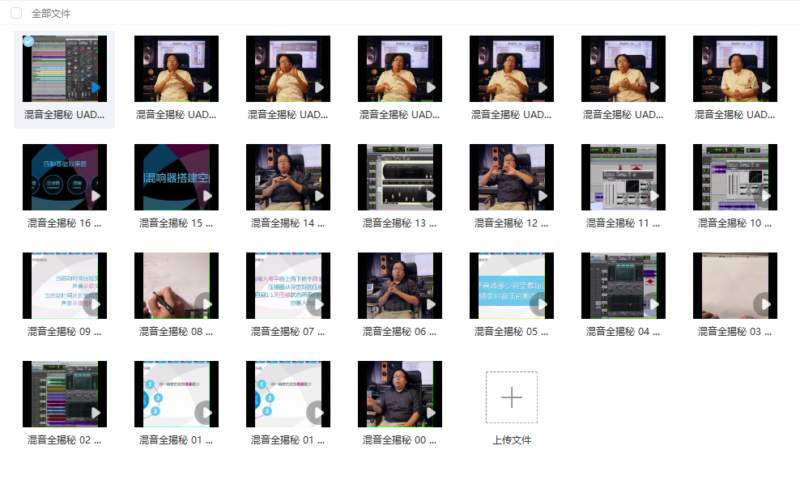Open the 混音全揭秘 14 video thumbnail
The height and width of the screenshot is (488, 800).
[x=287, y=177]
